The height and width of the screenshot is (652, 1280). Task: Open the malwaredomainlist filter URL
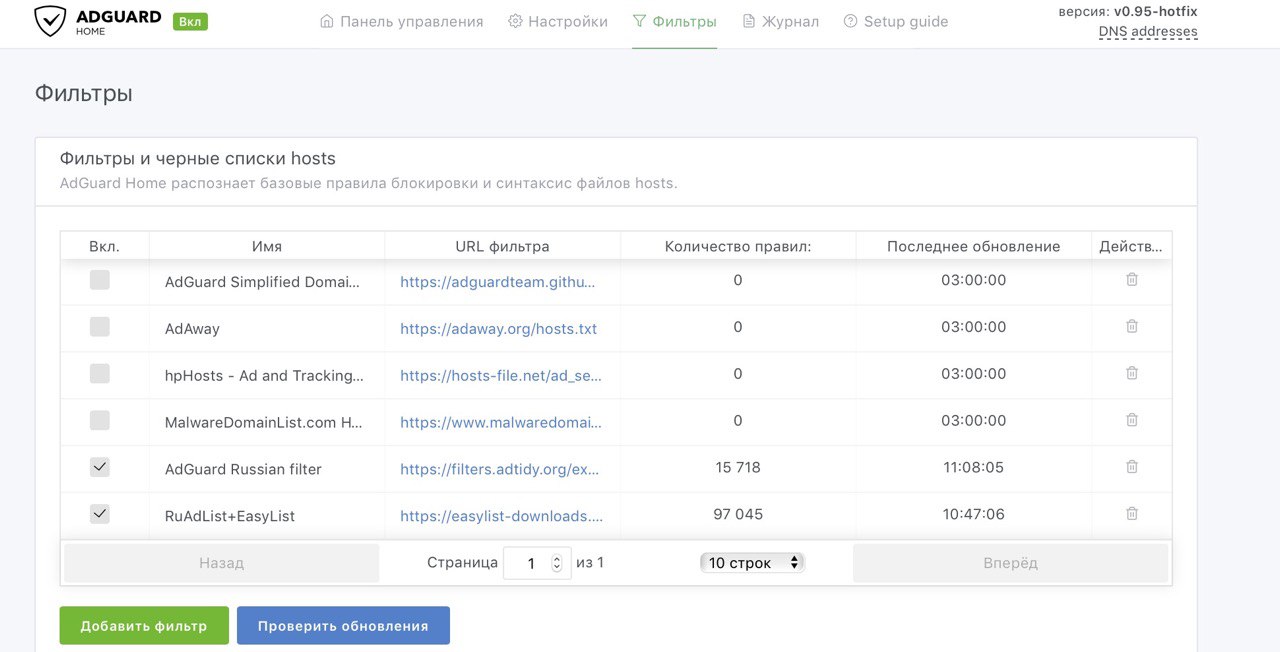coord(501,422)
